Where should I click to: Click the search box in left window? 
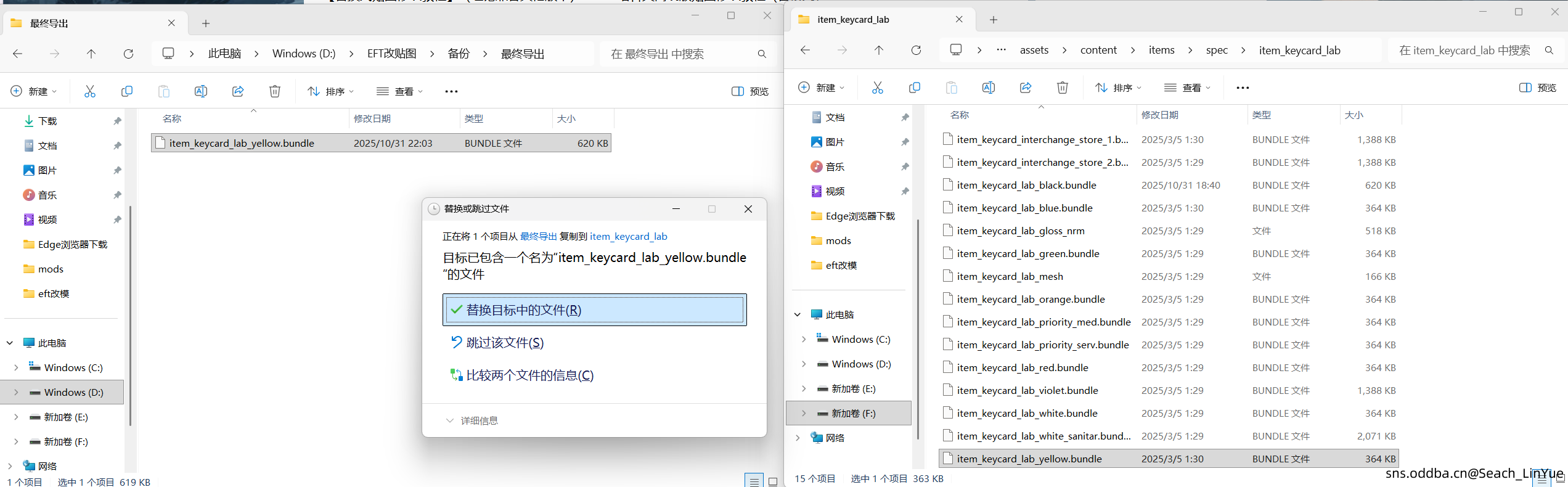click(x=678, y=54)
